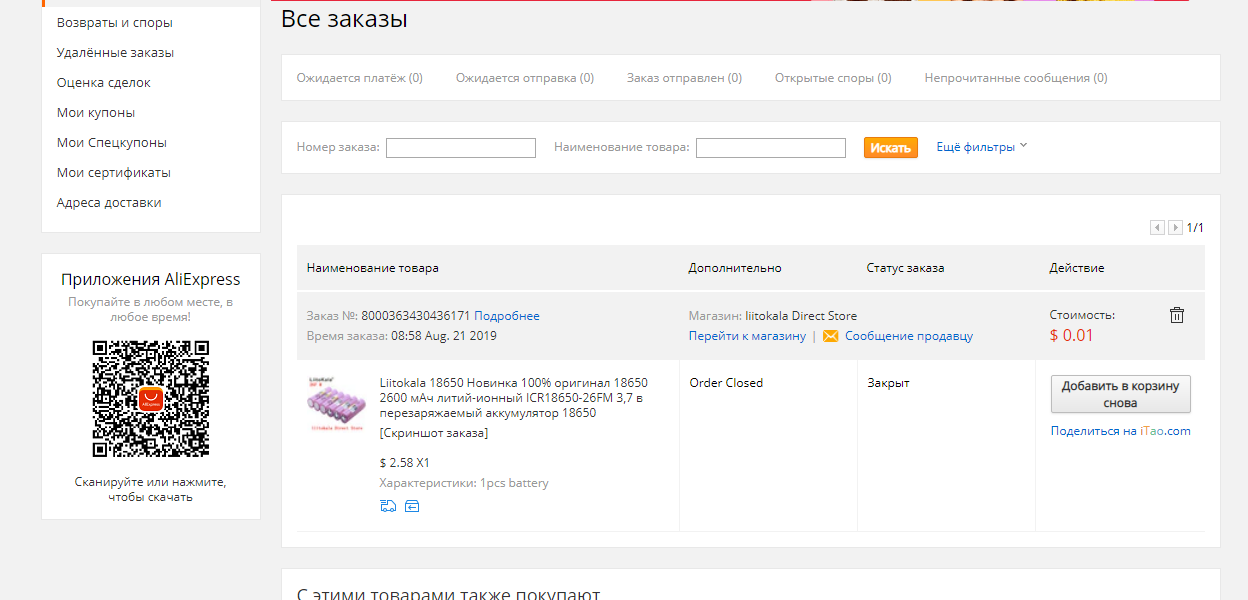Screen dimensions: 1248x600
Task: Open Адреса доставки in sidebar
Action: pos(109,203)
